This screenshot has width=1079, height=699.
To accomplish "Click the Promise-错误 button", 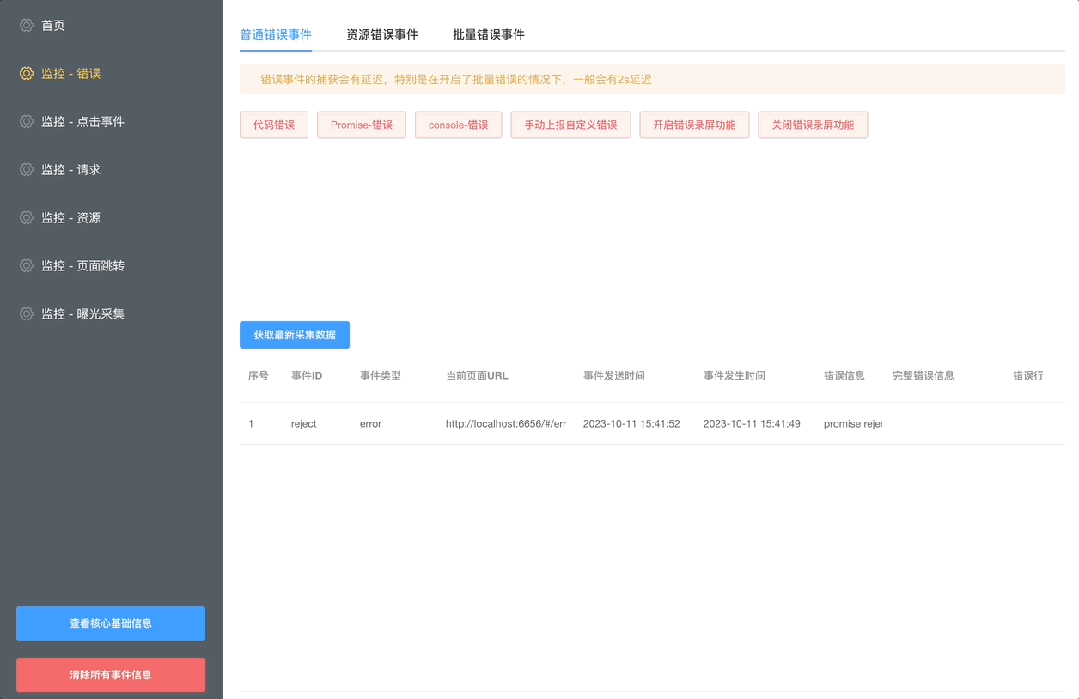I will point(361,124).
